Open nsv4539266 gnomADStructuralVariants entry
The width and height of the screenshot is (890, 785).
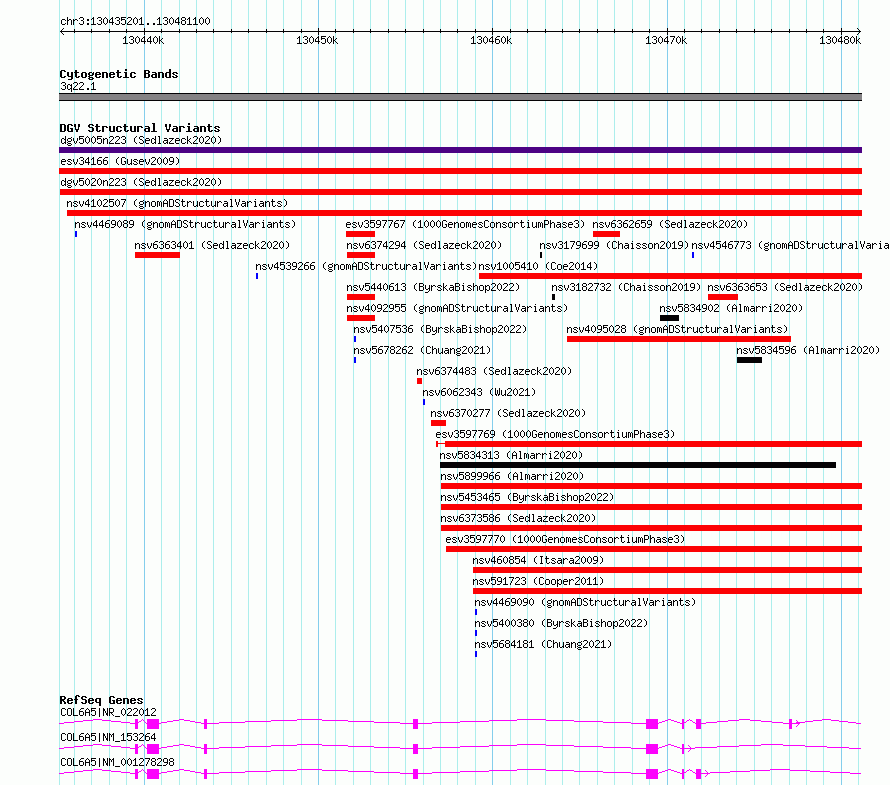pos(366,266)
